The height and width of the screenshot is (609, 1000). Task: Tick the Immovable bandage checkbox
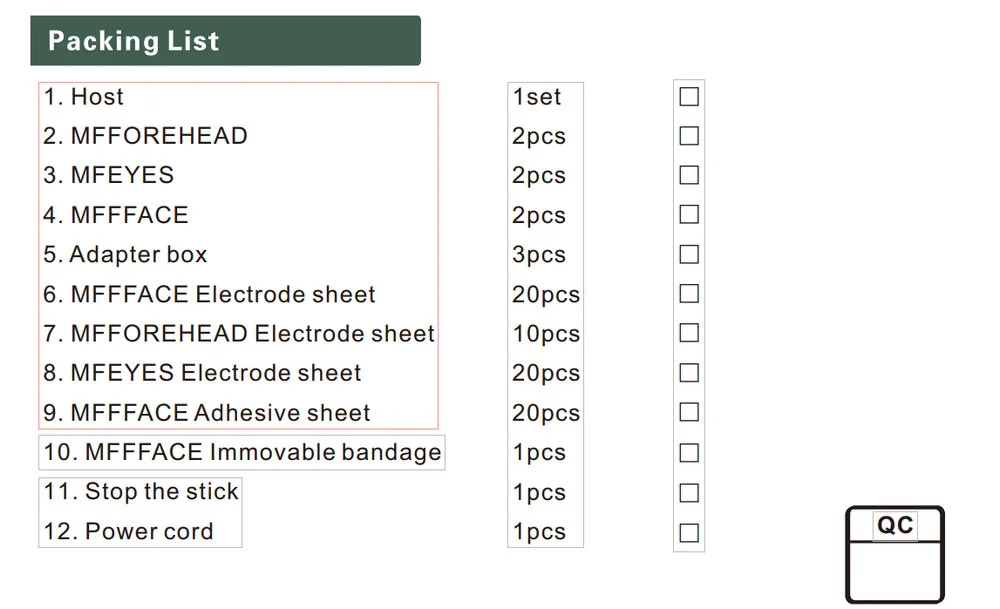(689, 453)
